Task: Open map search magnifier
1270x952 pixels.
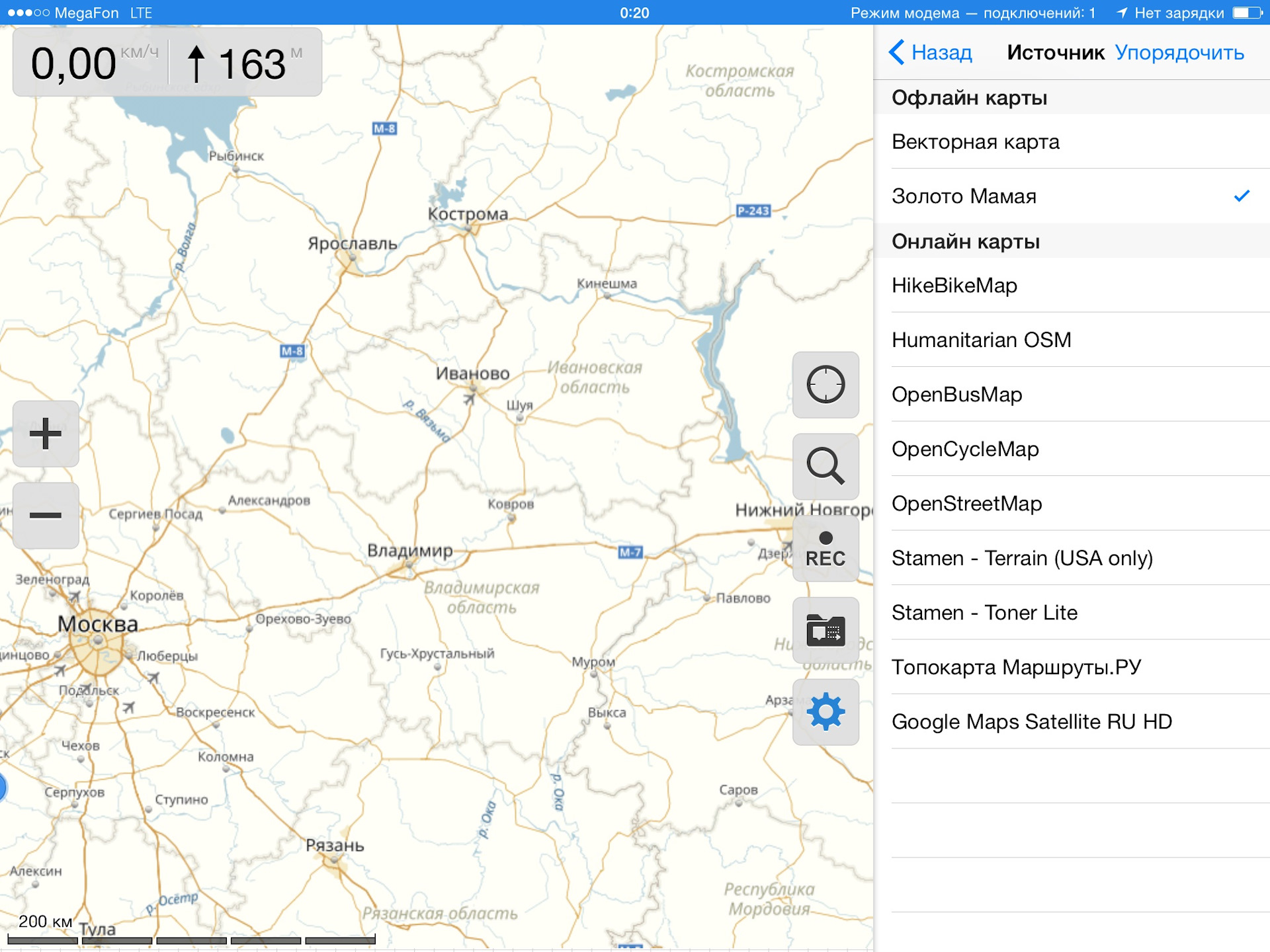Action: [x=825, y=466]
